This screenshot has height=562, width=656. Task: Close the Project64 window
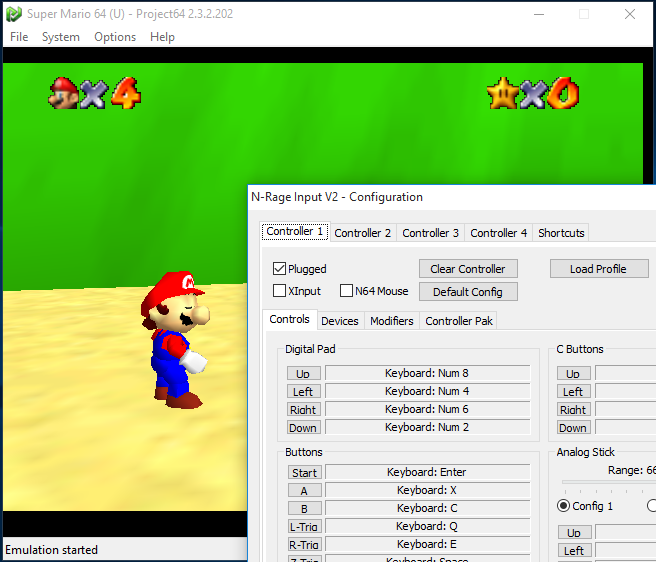630,14
